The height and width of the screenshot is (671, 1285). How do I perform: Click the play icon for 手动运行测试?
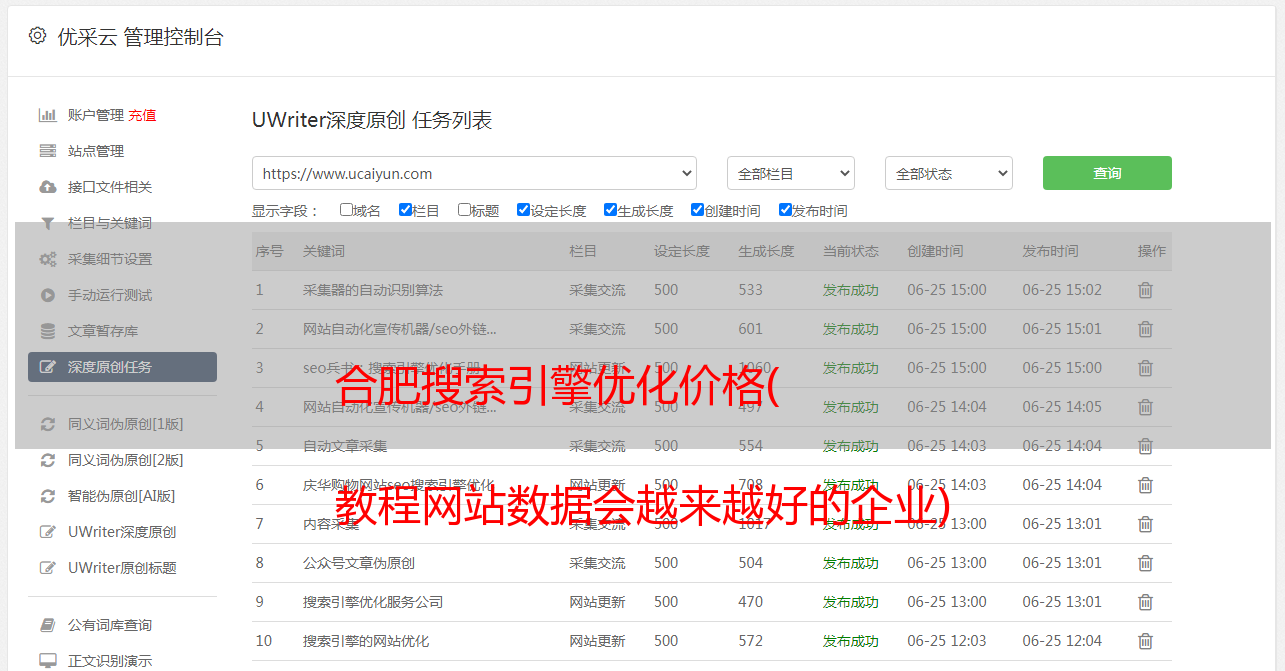tap(47, 295)
